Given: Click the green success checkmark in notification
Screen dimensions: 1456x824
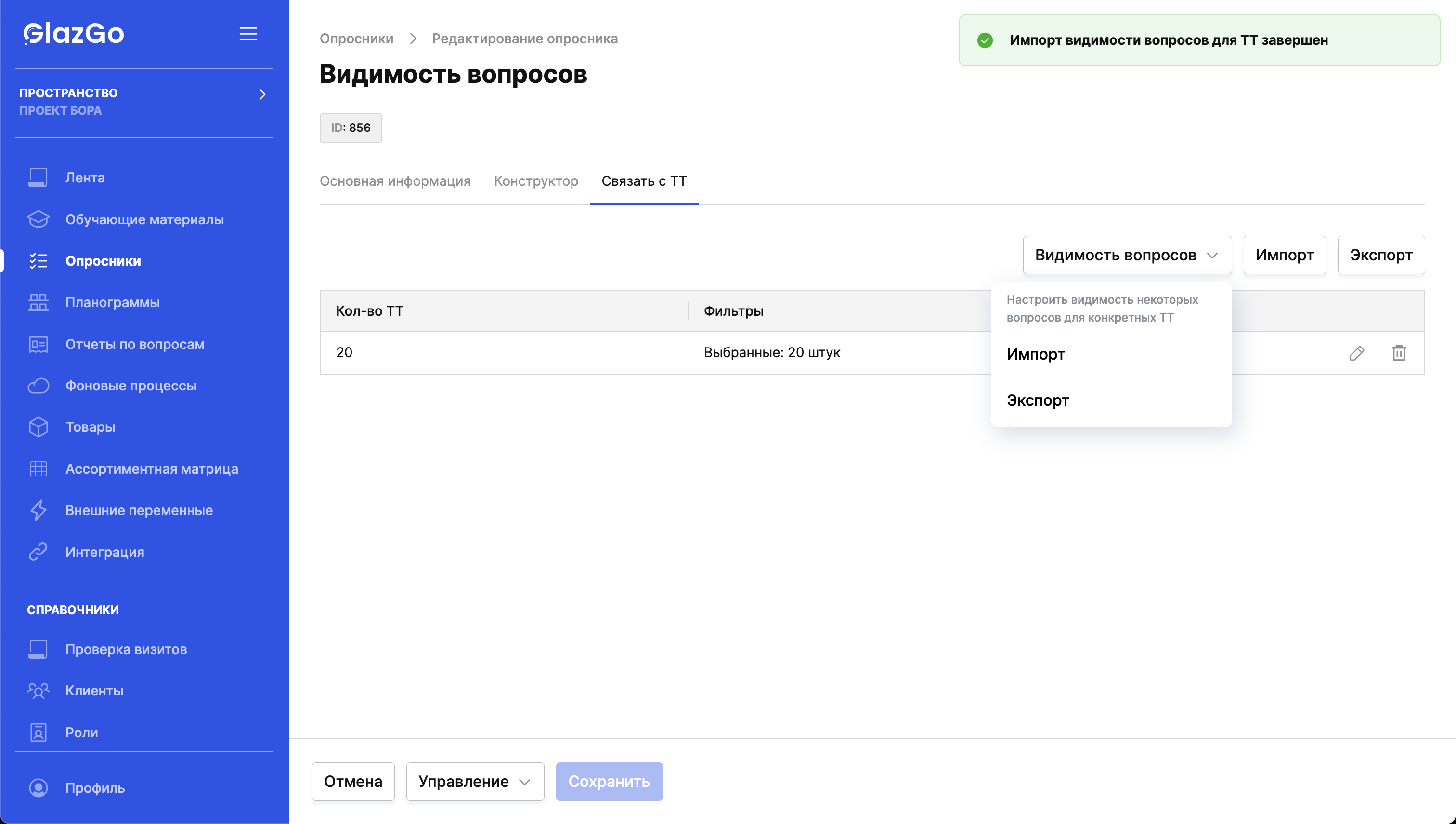Looking at the screenshot, I should pyautogui.click(x=985, y=40).
